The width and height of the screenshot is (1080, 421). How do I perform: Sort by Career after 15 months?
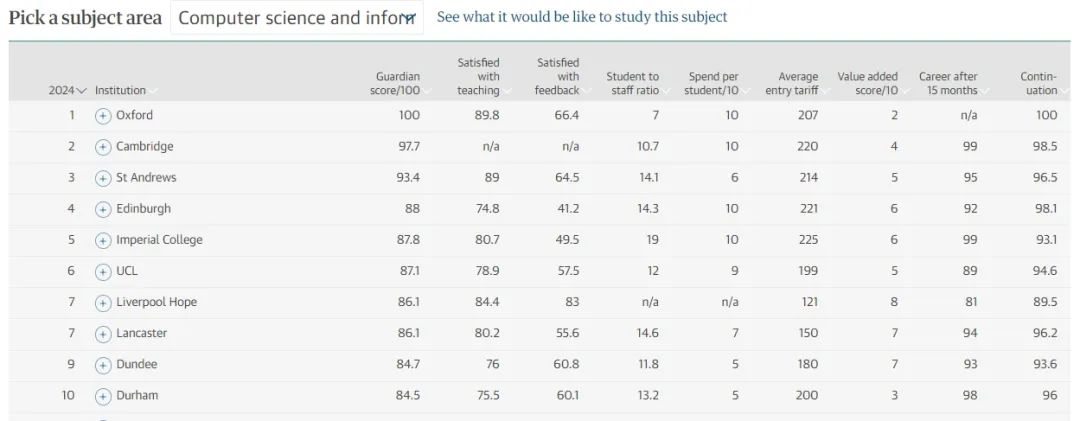[x=951, y=83]
